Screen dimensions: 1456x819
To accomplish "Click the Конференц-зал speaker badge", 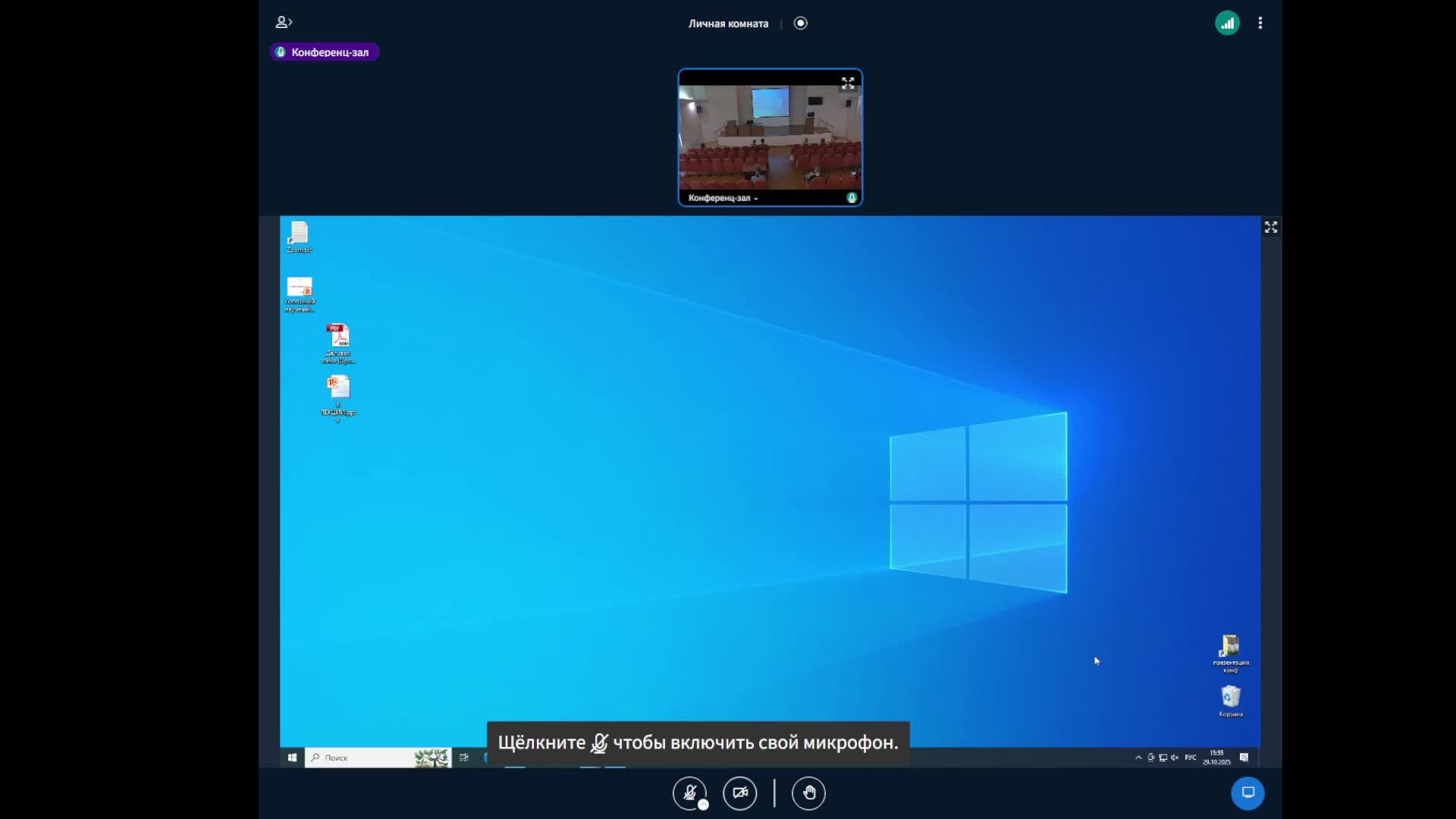I will [x=325, y=52].
